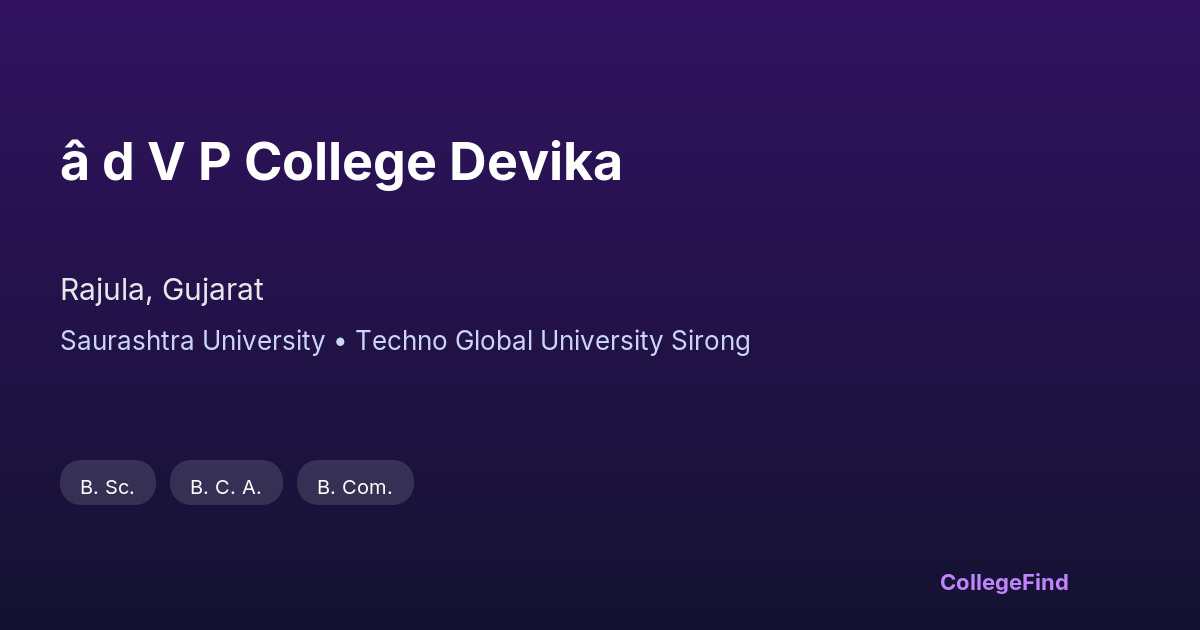Select the word Gujarat in location

[213, 290]
